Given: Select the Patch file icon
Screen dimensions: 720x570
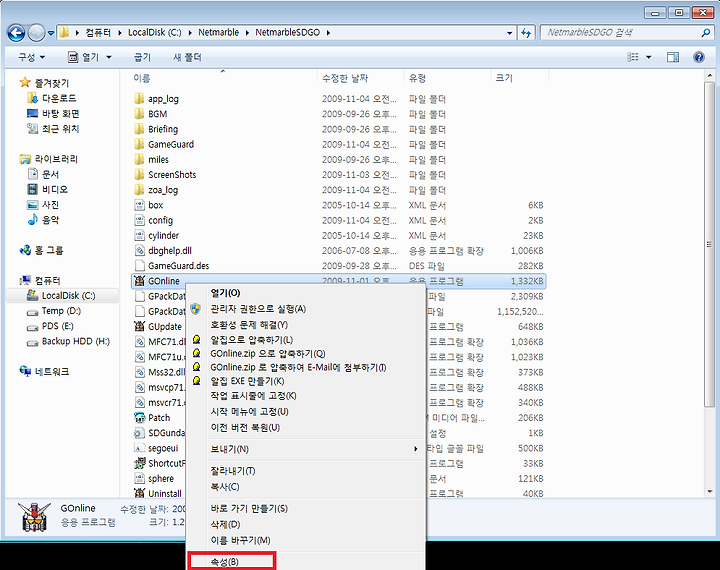Looking at the screenshot, I should click(x=139, y=418).
